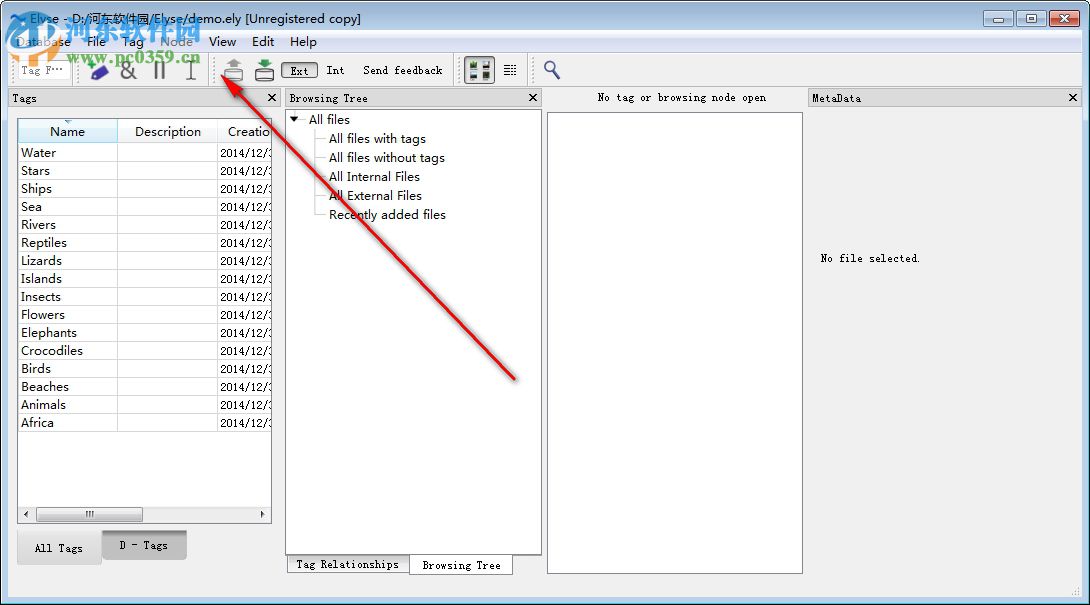Open the Database menu
Image resolution: width=1090 pixels, height=605 pixels.
point(43,42)
